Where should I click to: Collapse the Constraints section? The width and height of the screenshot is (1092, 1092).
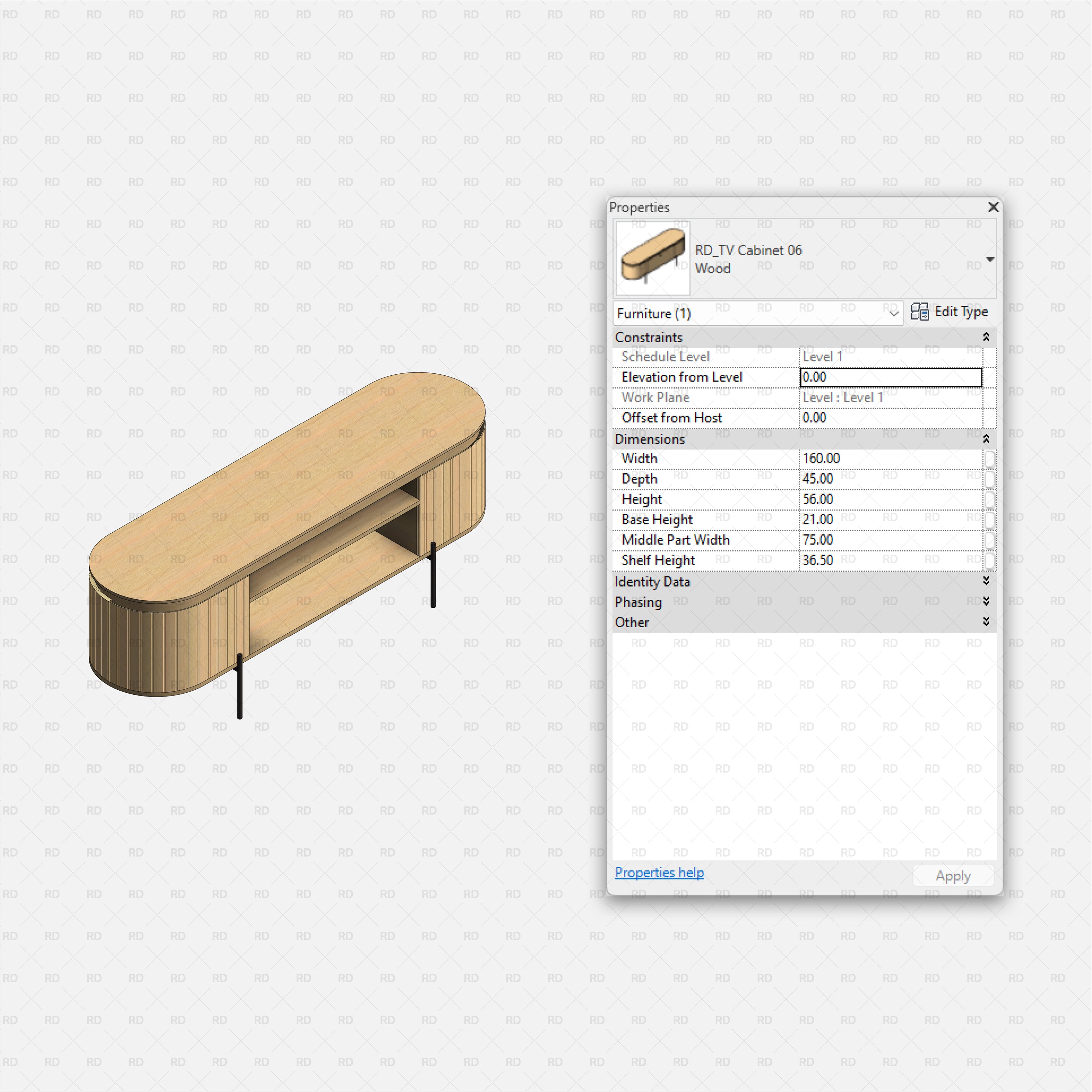coord(986,337)
